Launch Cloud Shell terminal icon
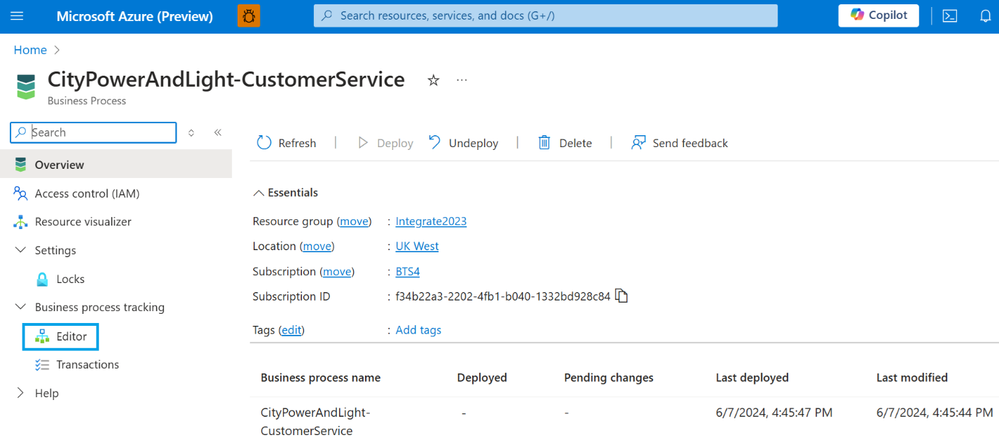Viewport: 999px width, 440px height. pos(950,17)
